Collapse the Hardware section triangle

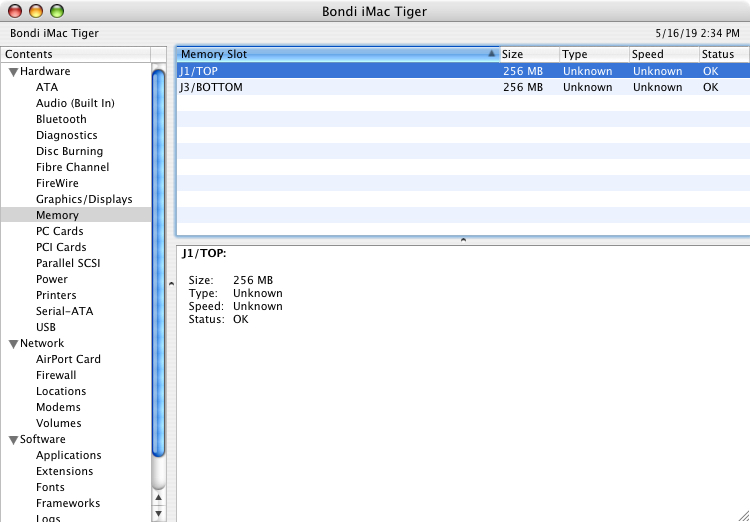13,72
